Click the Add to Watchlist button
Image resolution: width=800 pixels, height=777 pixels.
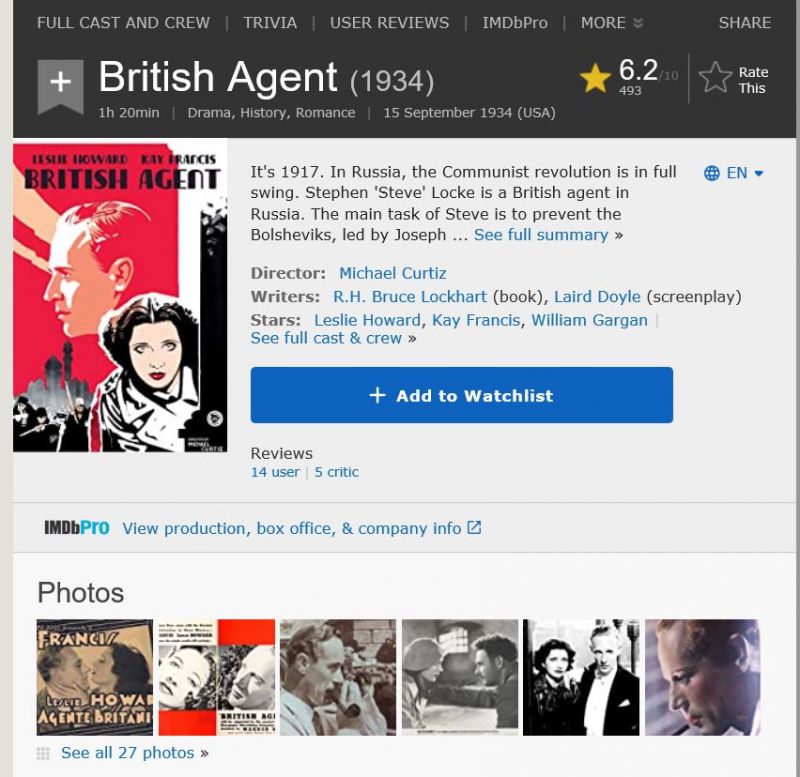pos(462,395)
